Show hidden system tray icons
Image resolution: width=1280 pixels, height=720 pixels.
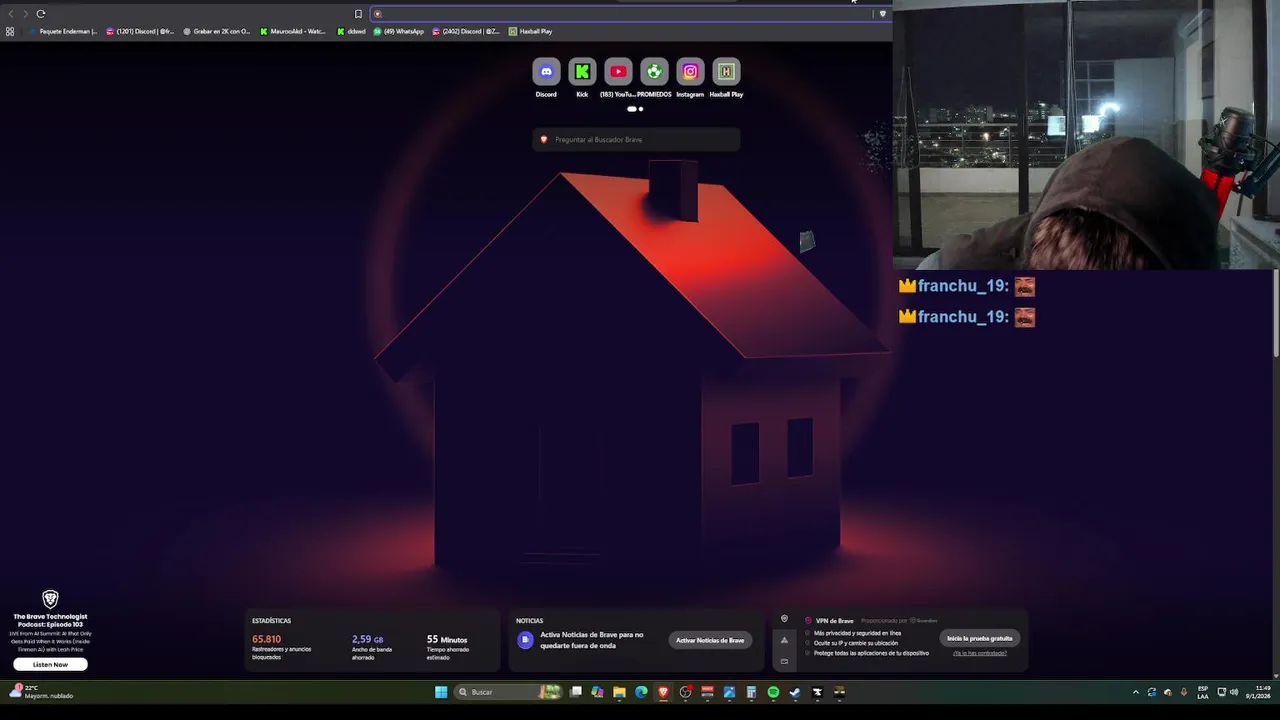[1136, 692]
